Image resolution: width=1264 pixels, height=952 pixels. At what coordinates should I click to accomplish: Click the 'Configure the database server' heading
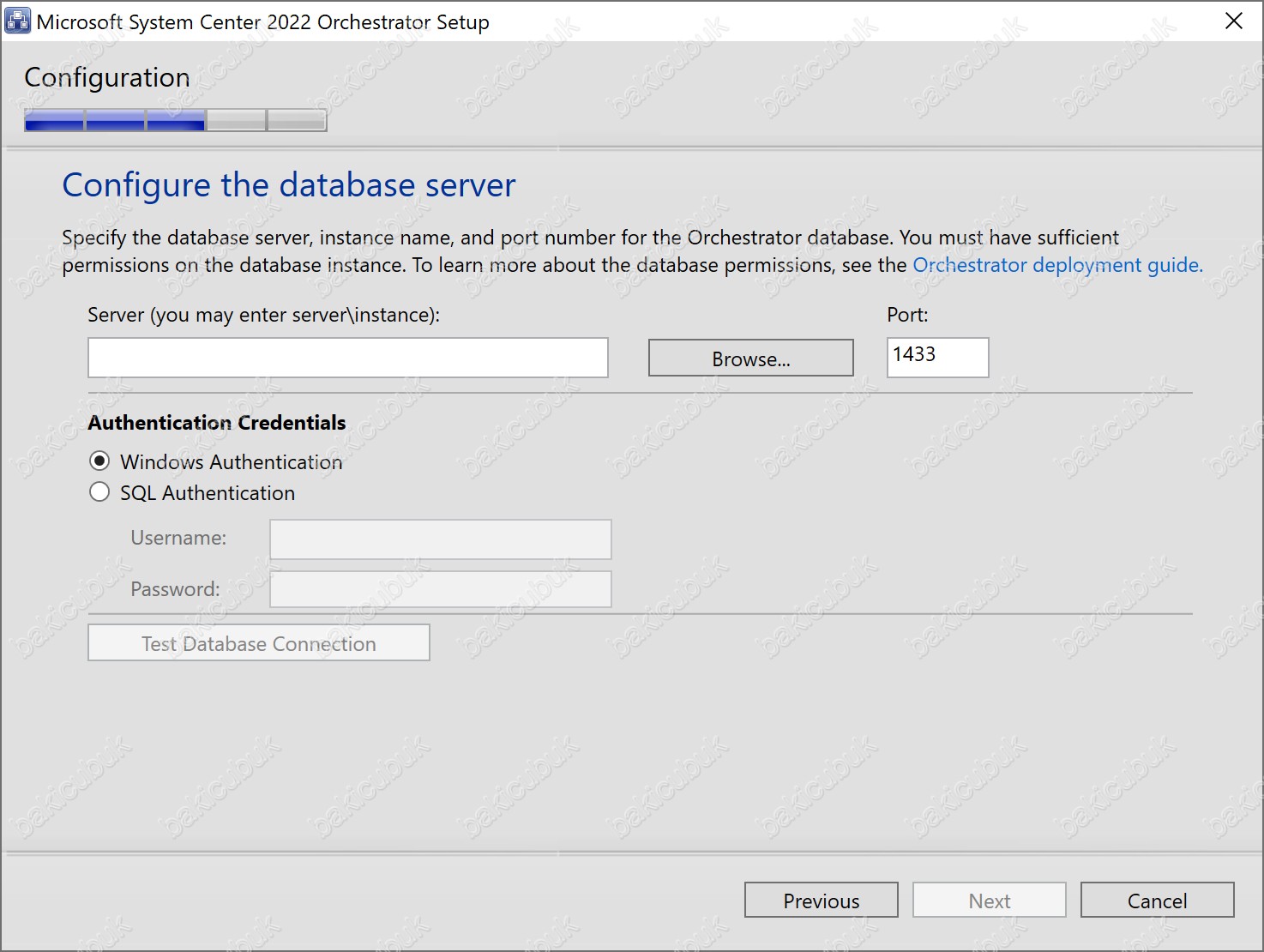tap(289, 185)
